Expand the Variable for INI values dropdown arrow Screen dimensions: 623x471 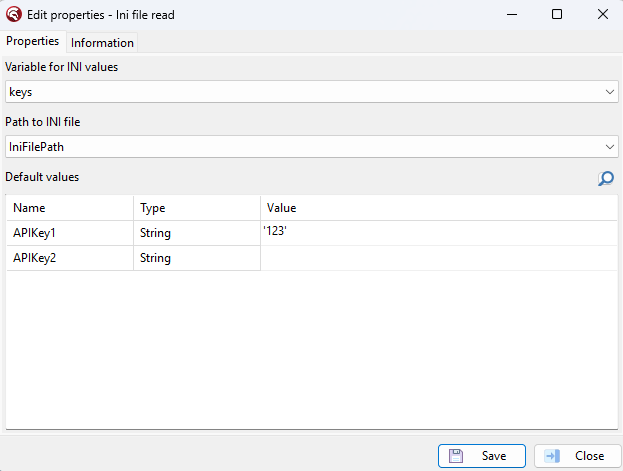pyautogui.click(x=609, y=92)
